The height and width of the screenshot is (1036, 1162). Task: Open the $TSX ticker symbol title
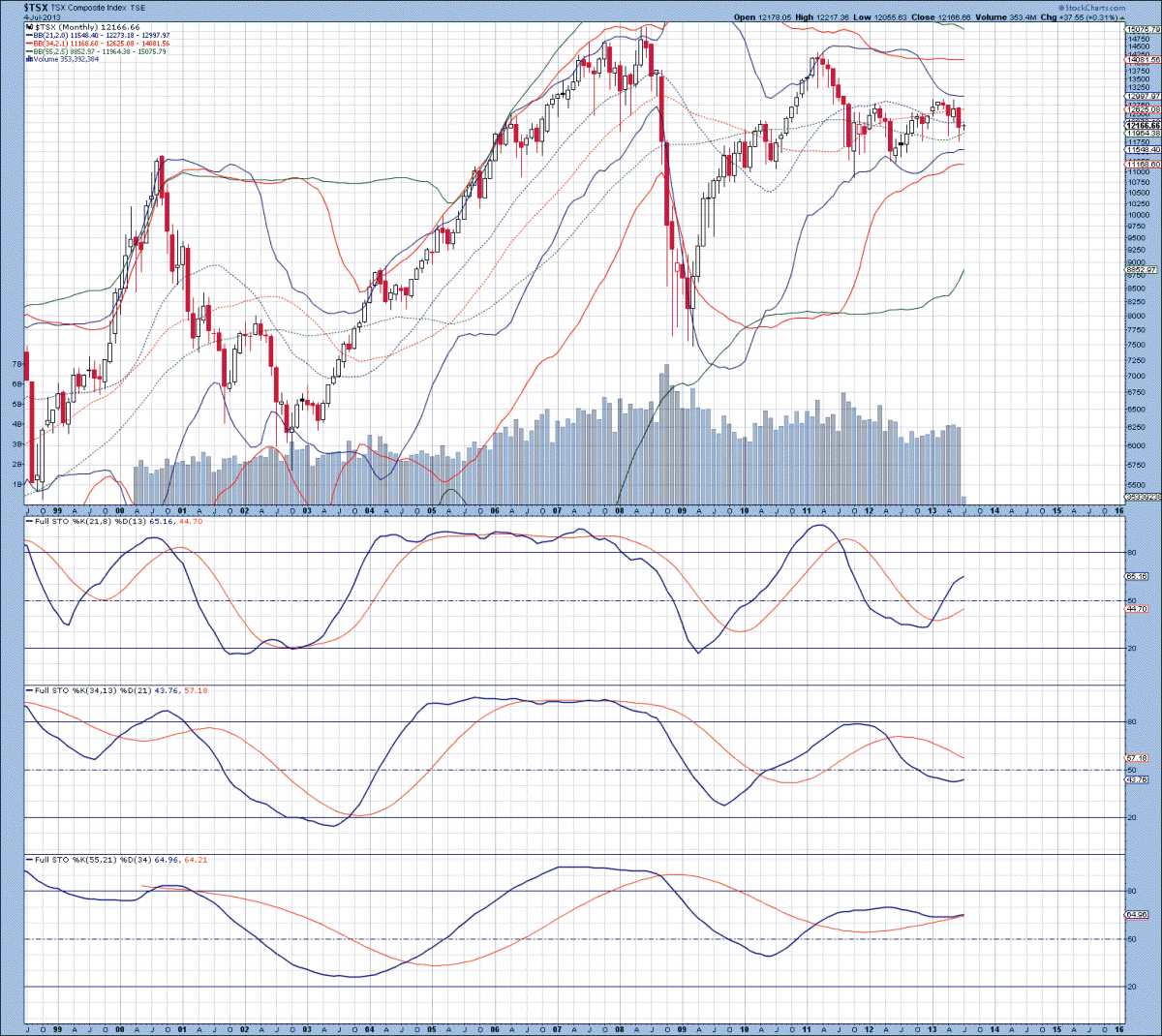click(36, 7)
